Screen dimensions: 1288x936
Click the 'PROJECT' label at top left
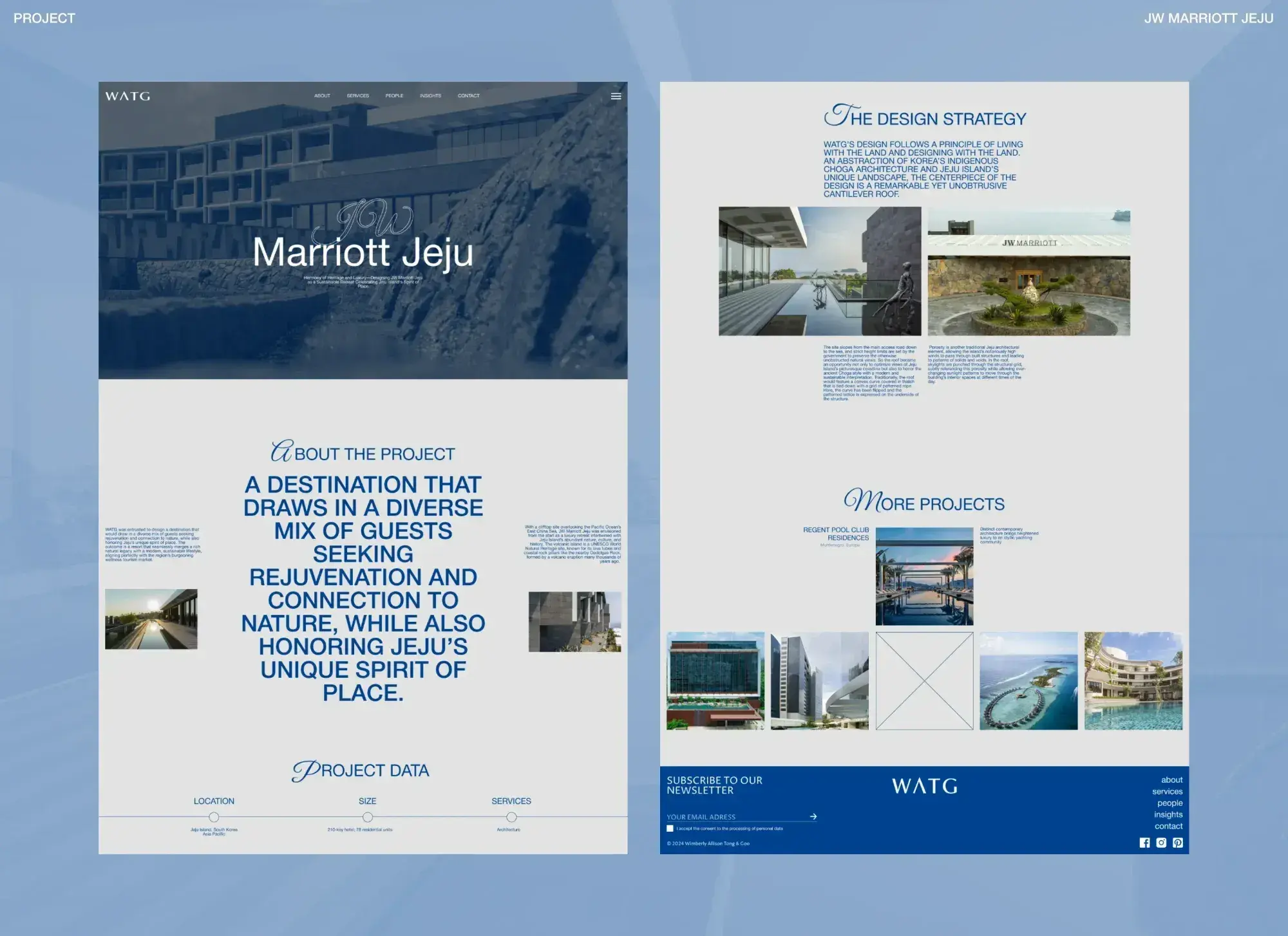coord(44,18)
